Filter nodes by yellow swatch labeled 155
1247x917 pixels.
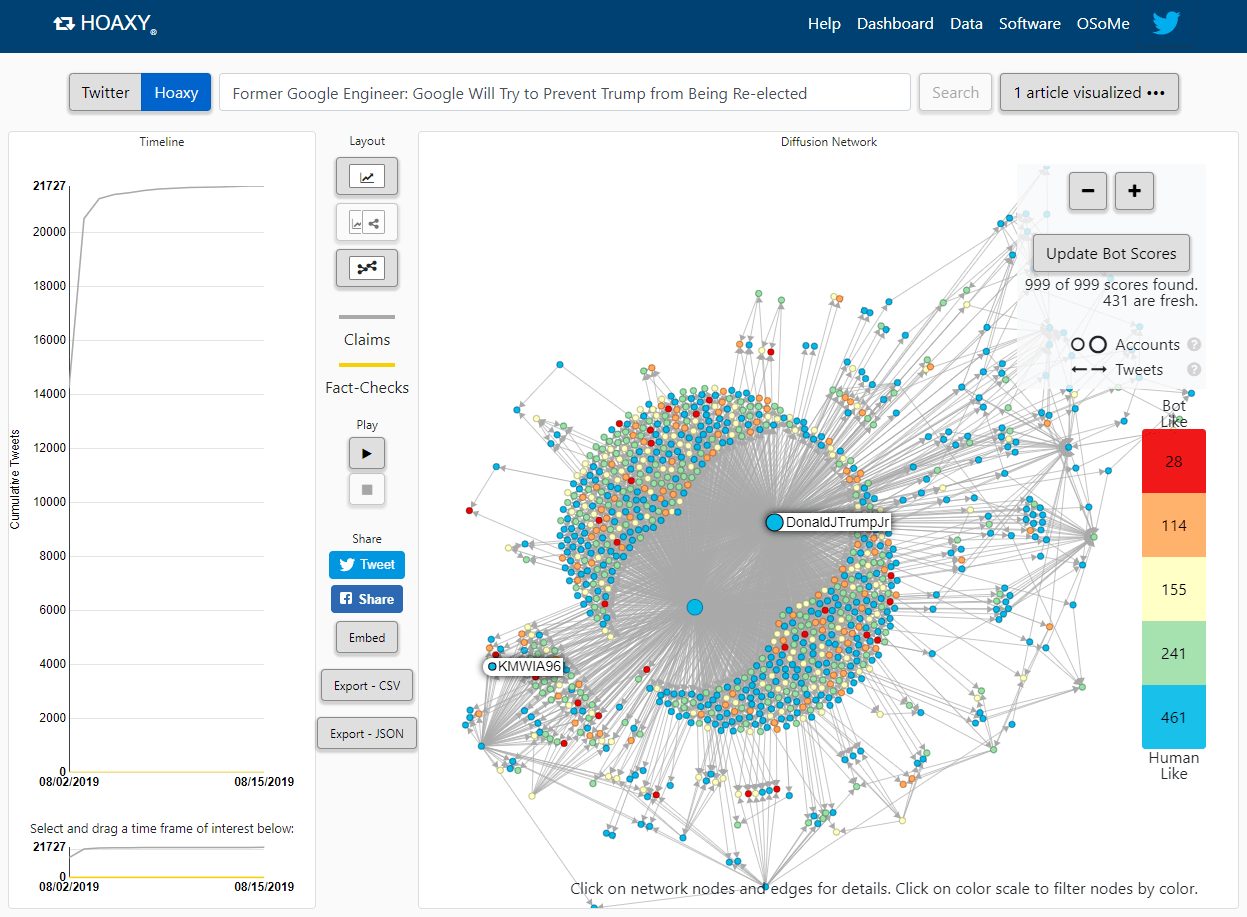pos(1174,589)
